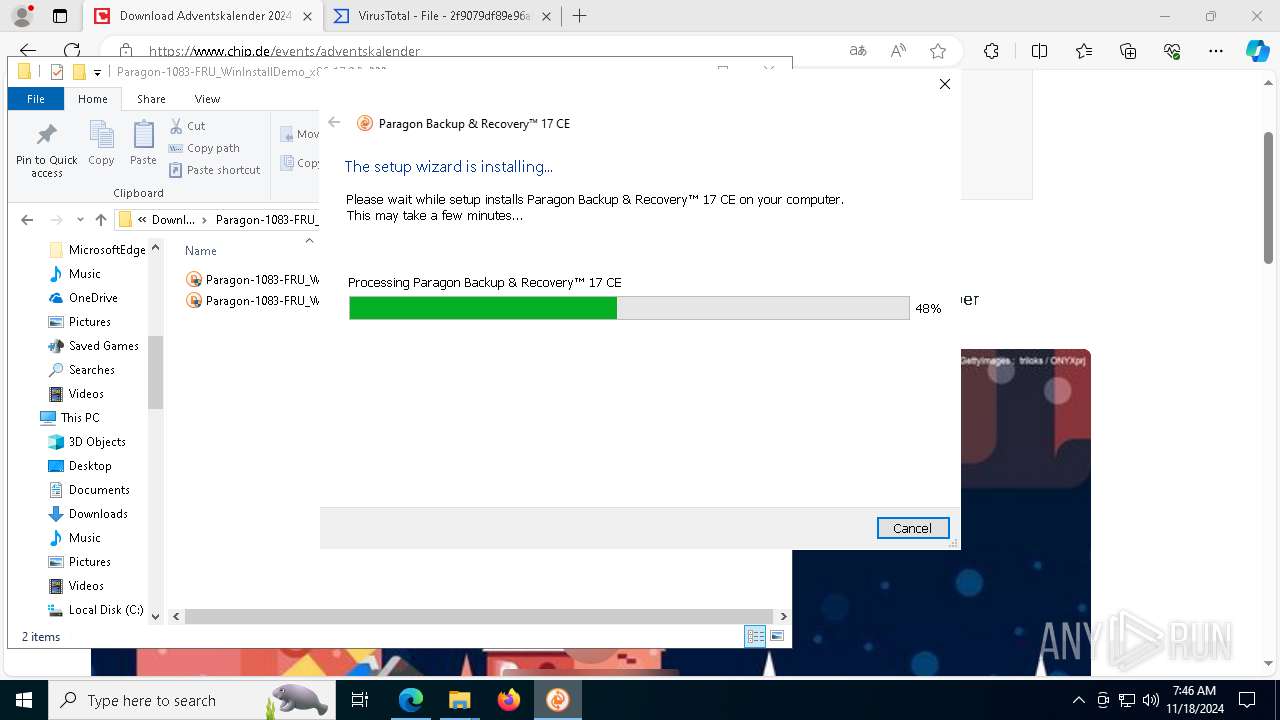This screenshot has height=720, width=1280.
Task: Select Saved Games in navigation pane
Action: (93, 346)
